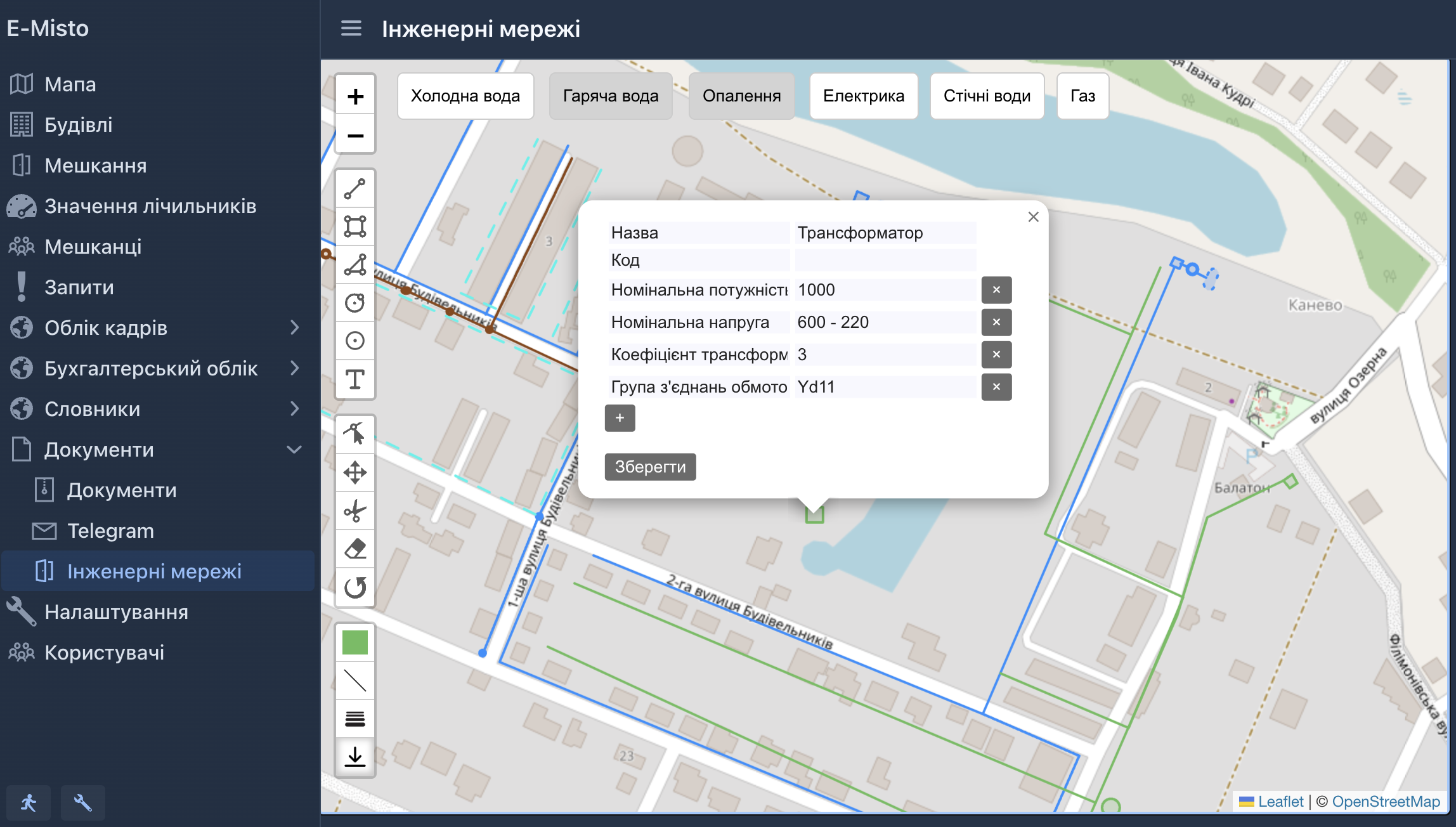Toggle the Електрика layer

pyautogui.click(x=863, y=96)
